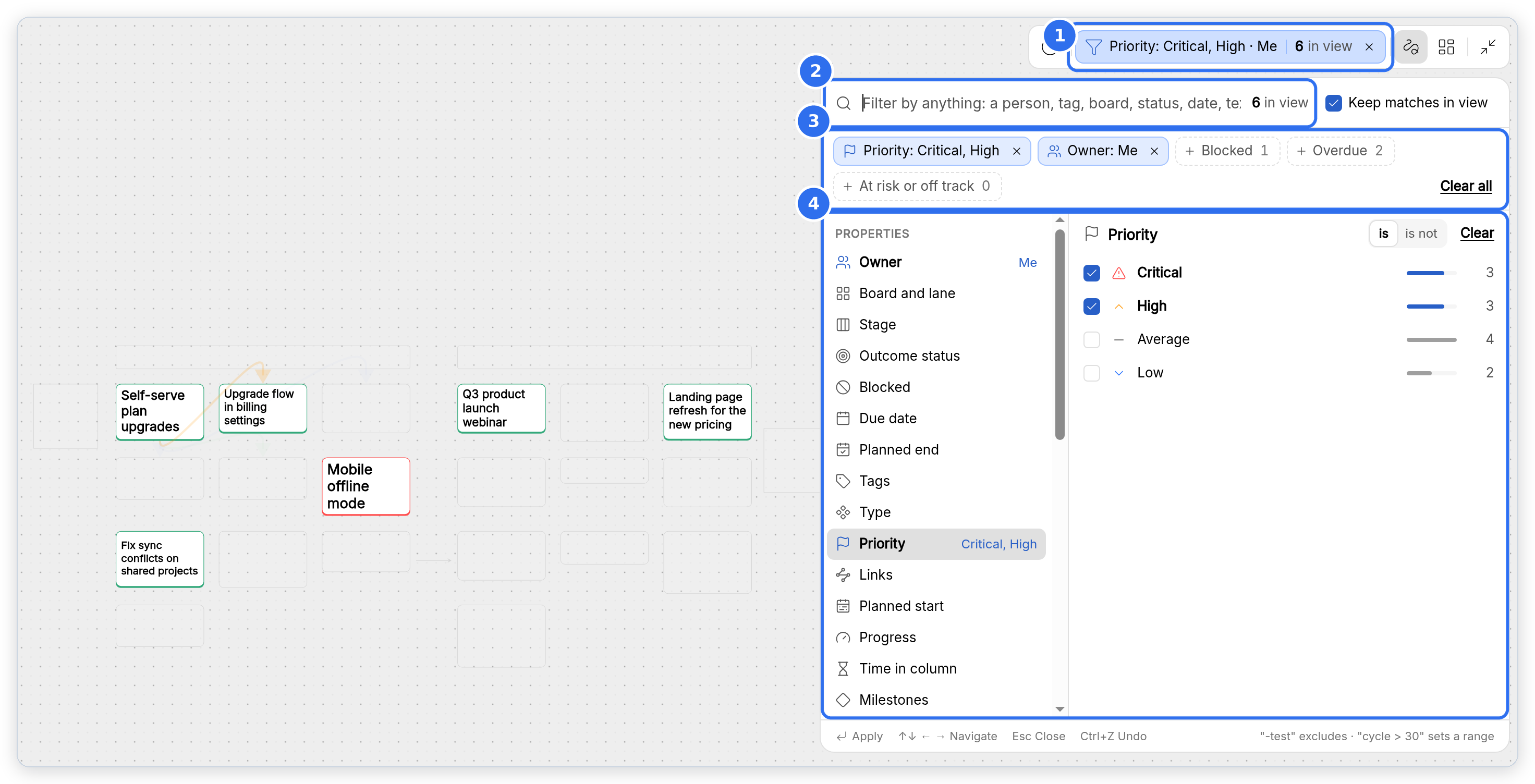This screenshot has height=784, width=1535.
Task: Uncheck Keep matches in view
Action: coord(1334,103)
